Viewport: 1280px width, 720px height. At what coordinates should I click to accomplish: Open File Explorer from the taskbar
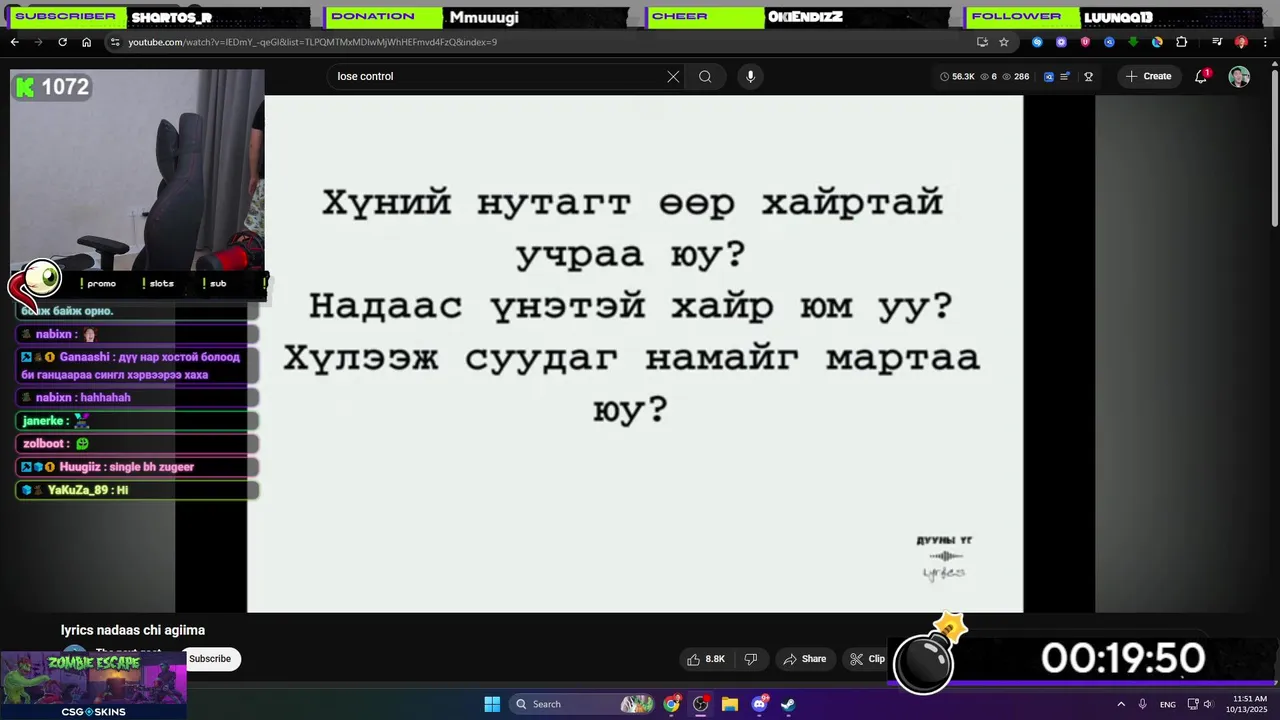point(730,704)
